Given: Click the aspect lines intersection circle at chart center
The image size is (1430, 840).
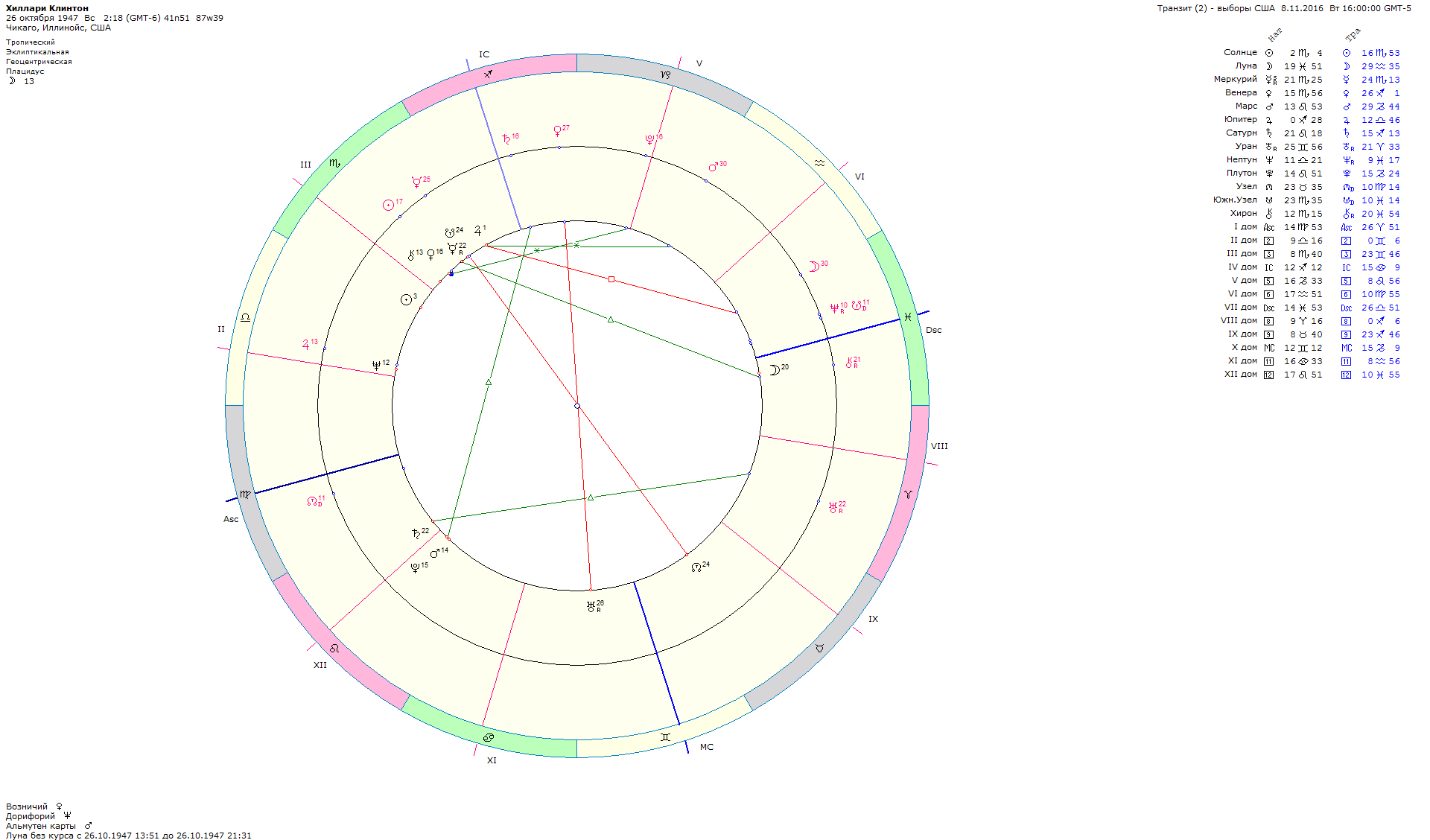Looking at the screenshot, I should point(577,406).
